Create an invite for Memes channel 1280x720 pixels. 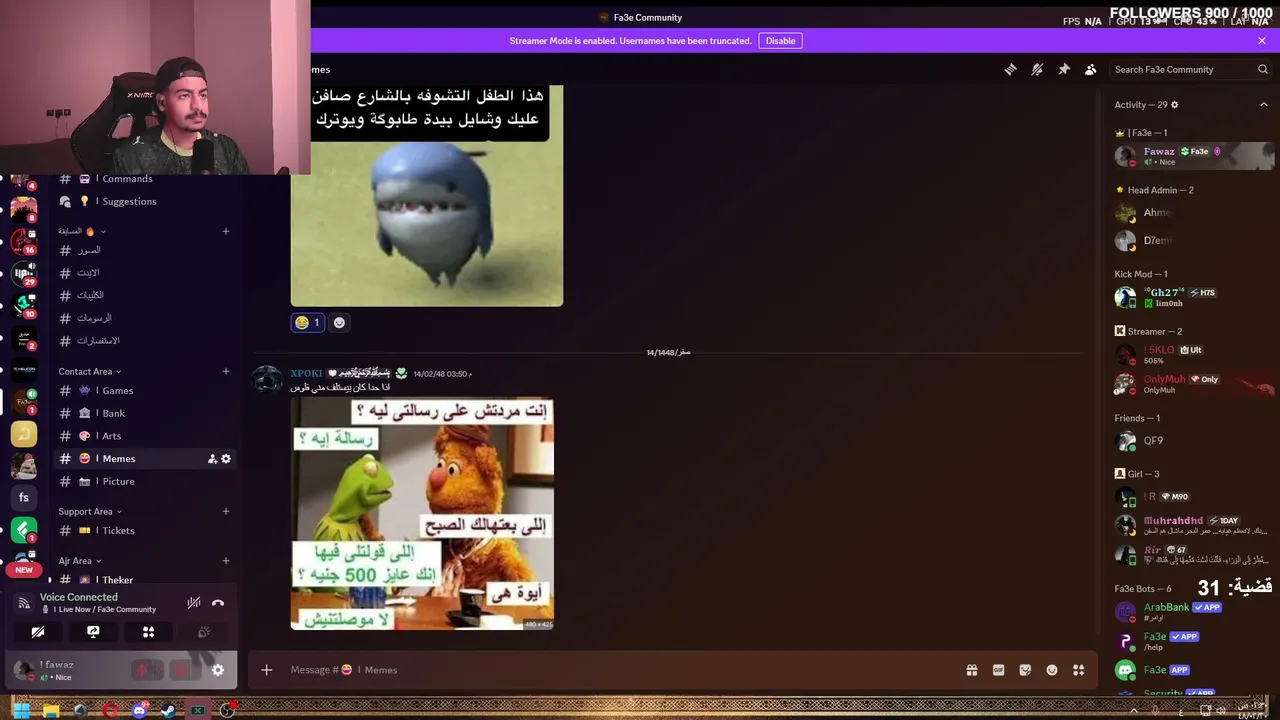point(212,459)
